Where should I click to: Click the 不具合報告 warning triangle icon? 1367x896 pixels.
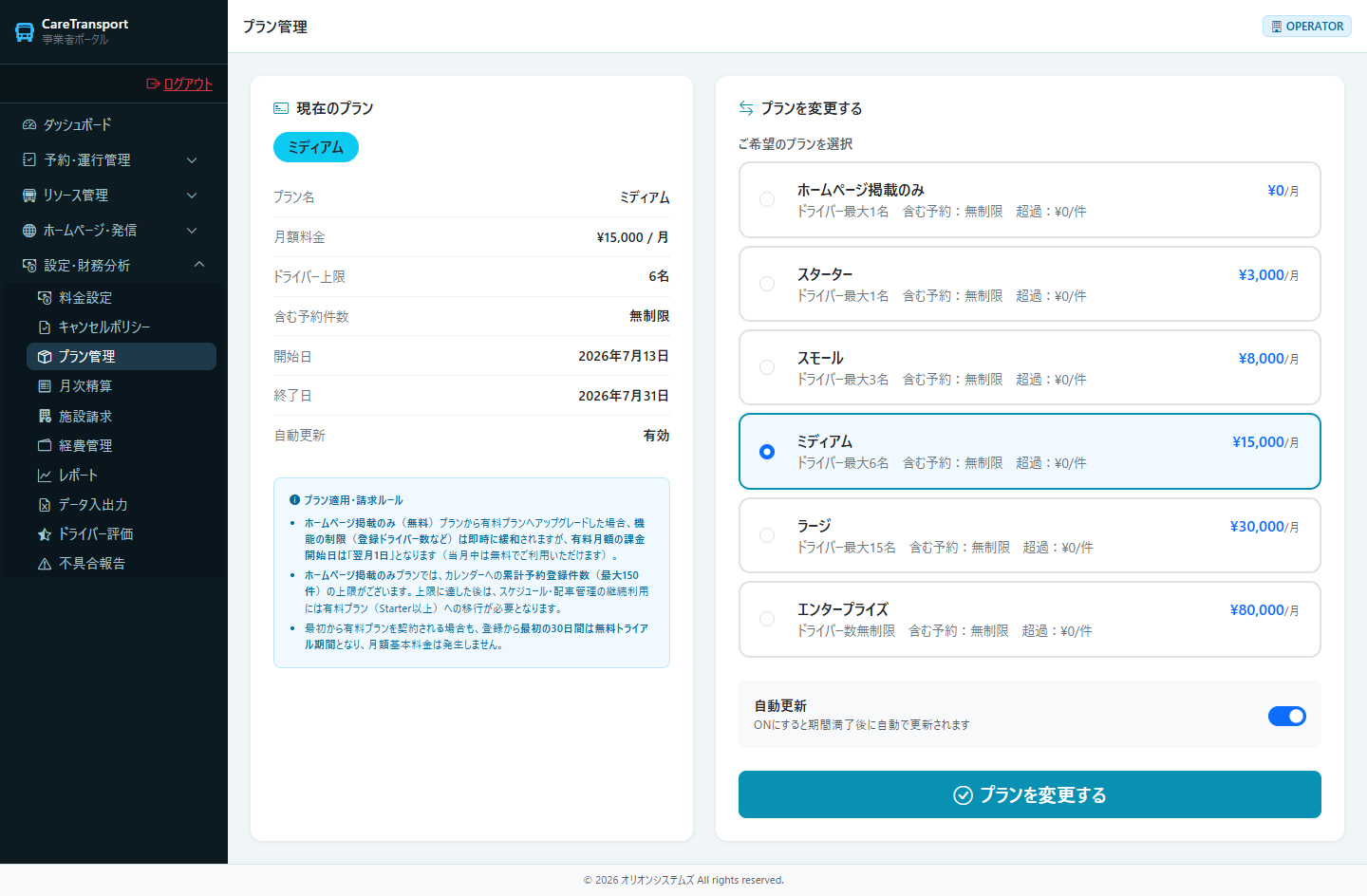pyautogui.click(x=45, y=563)
